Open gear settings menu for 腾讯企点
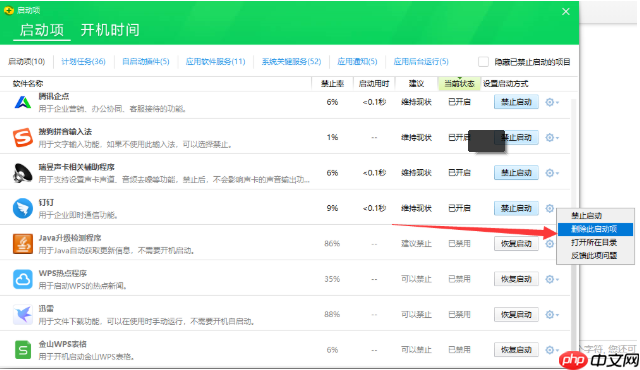 552,102
